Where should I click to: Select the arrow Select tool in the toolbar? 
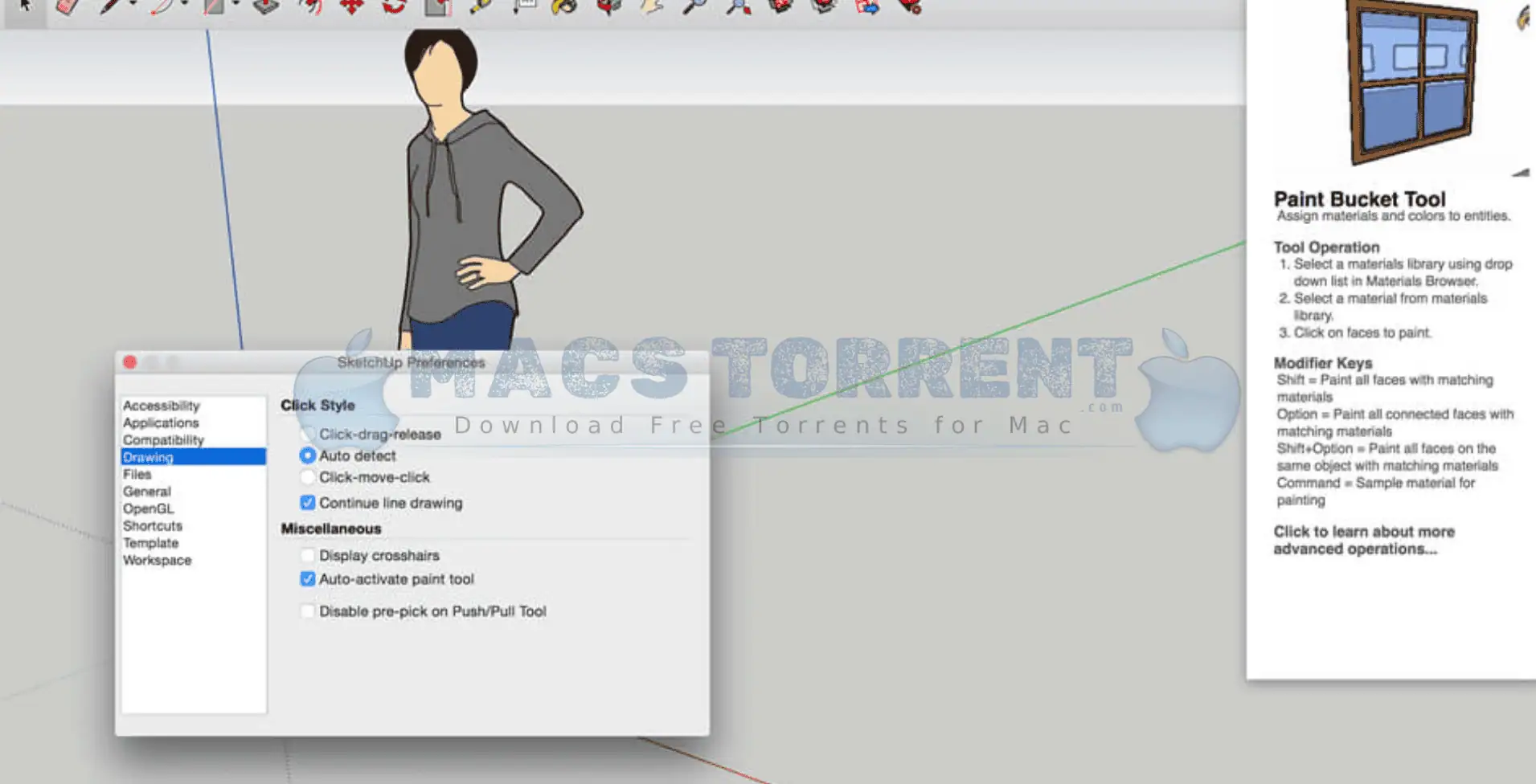(x=25, y=6)
